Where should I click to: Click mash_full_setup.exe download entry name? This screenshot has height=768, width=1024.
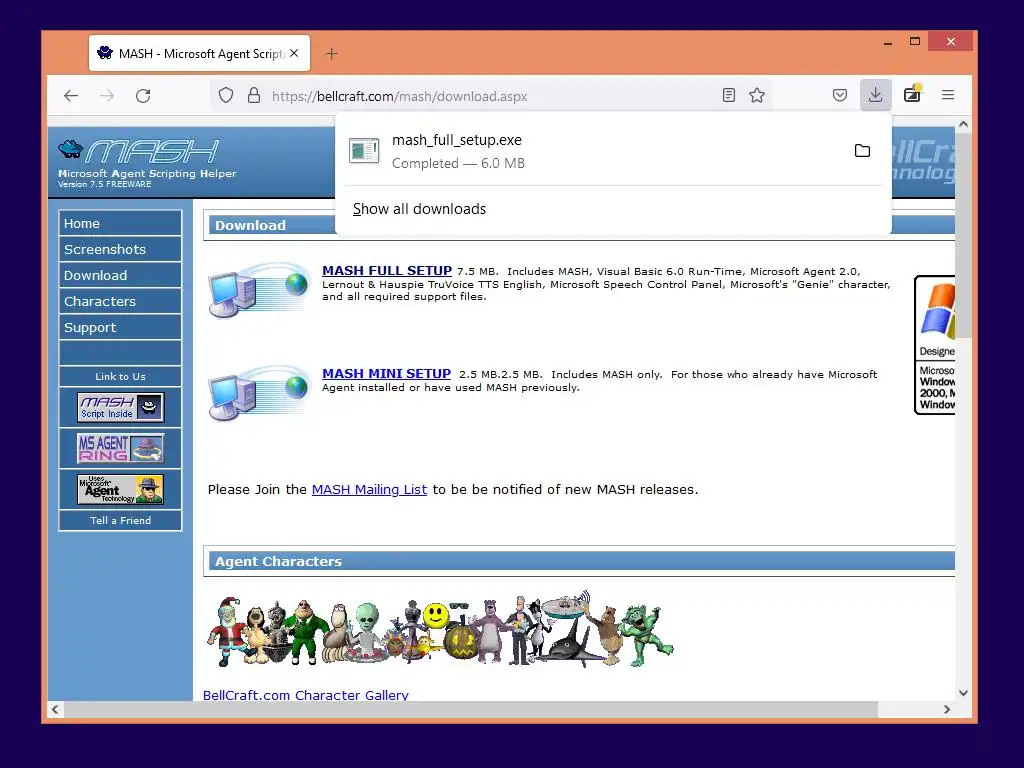tap(456, 140)
